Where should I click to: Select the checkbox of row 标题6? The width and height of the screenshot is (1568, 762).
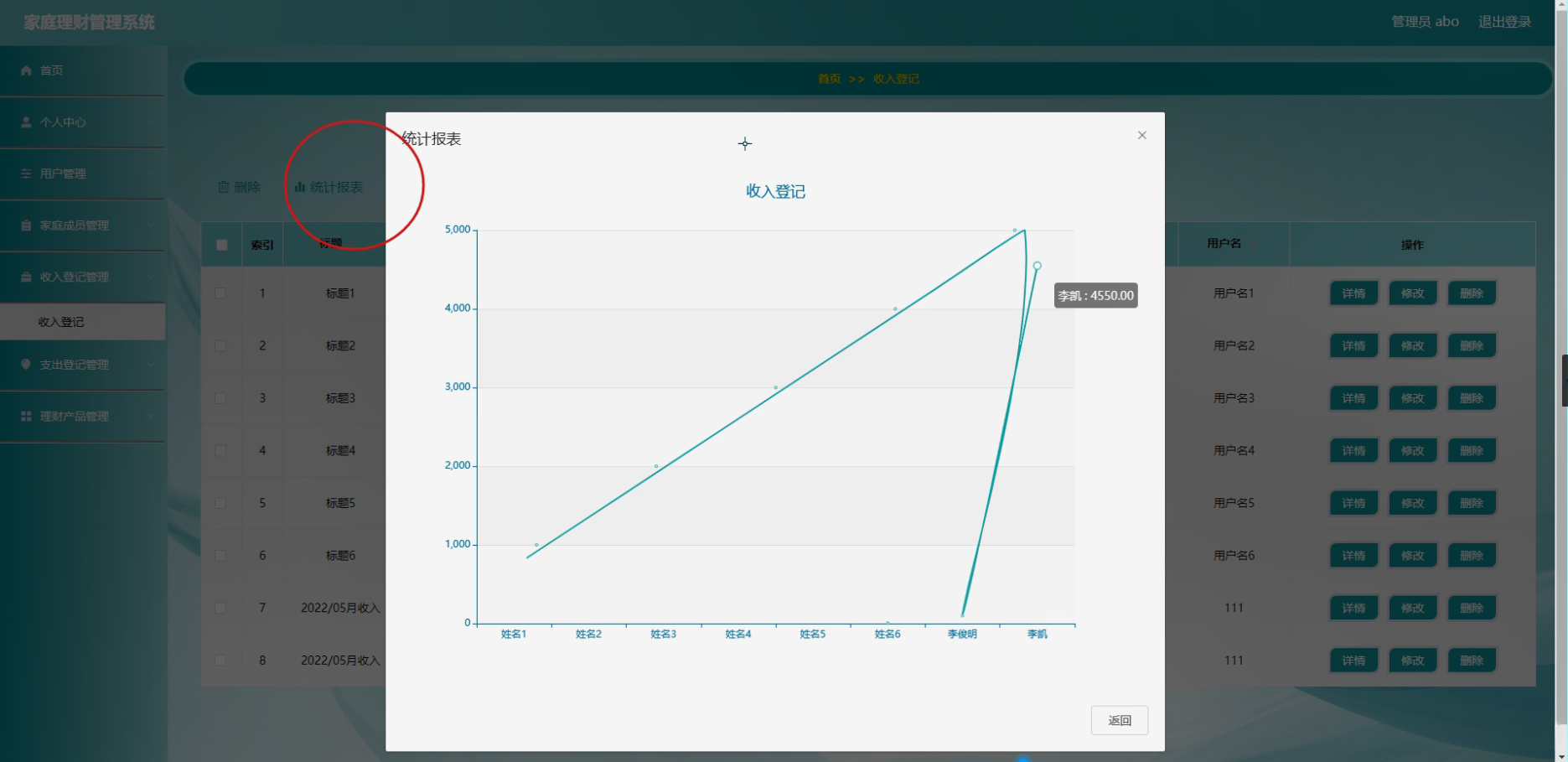click(x=220, y=555)
